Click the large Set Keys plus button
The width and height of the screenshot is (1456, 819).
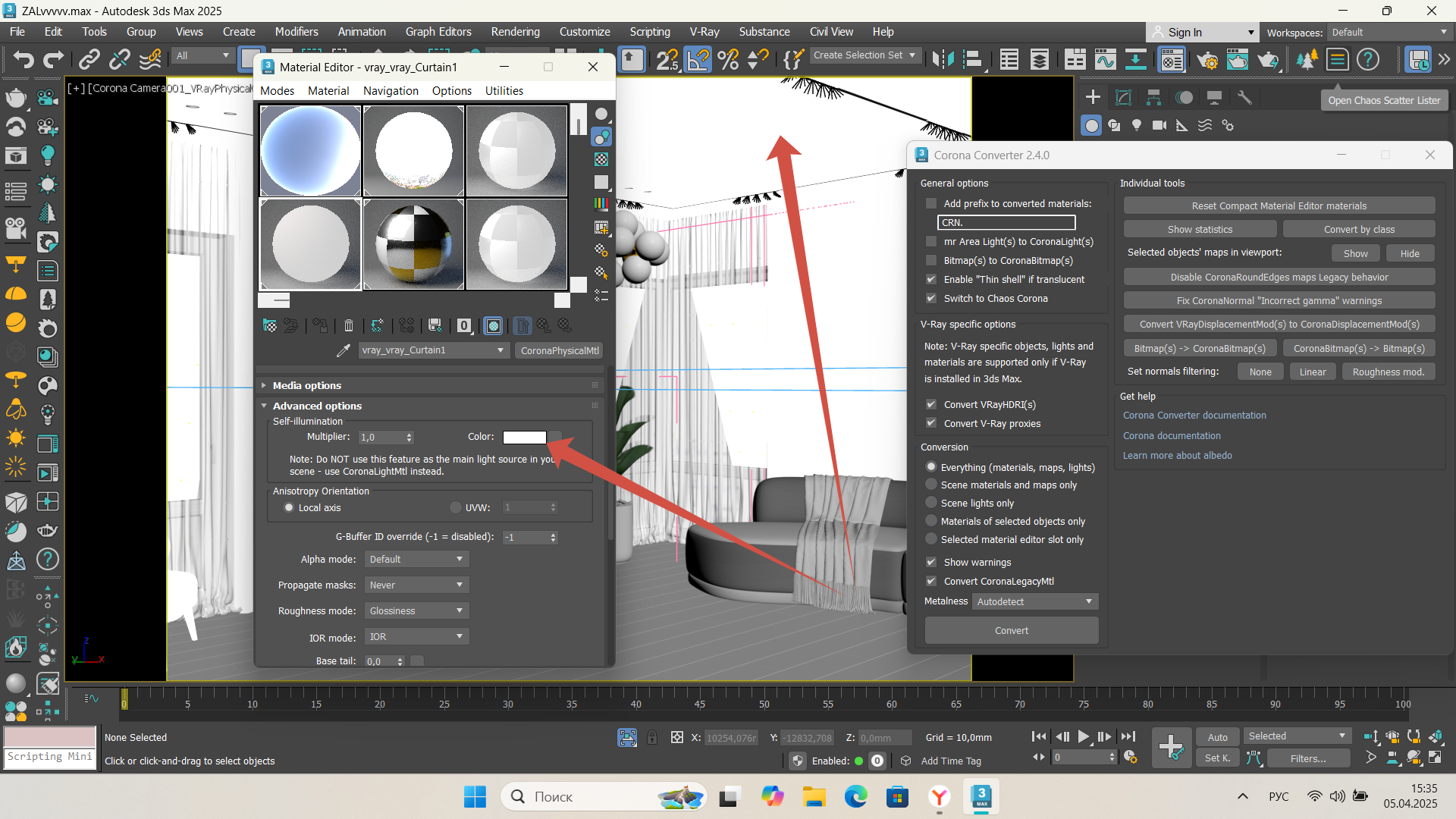[1171, 747]
